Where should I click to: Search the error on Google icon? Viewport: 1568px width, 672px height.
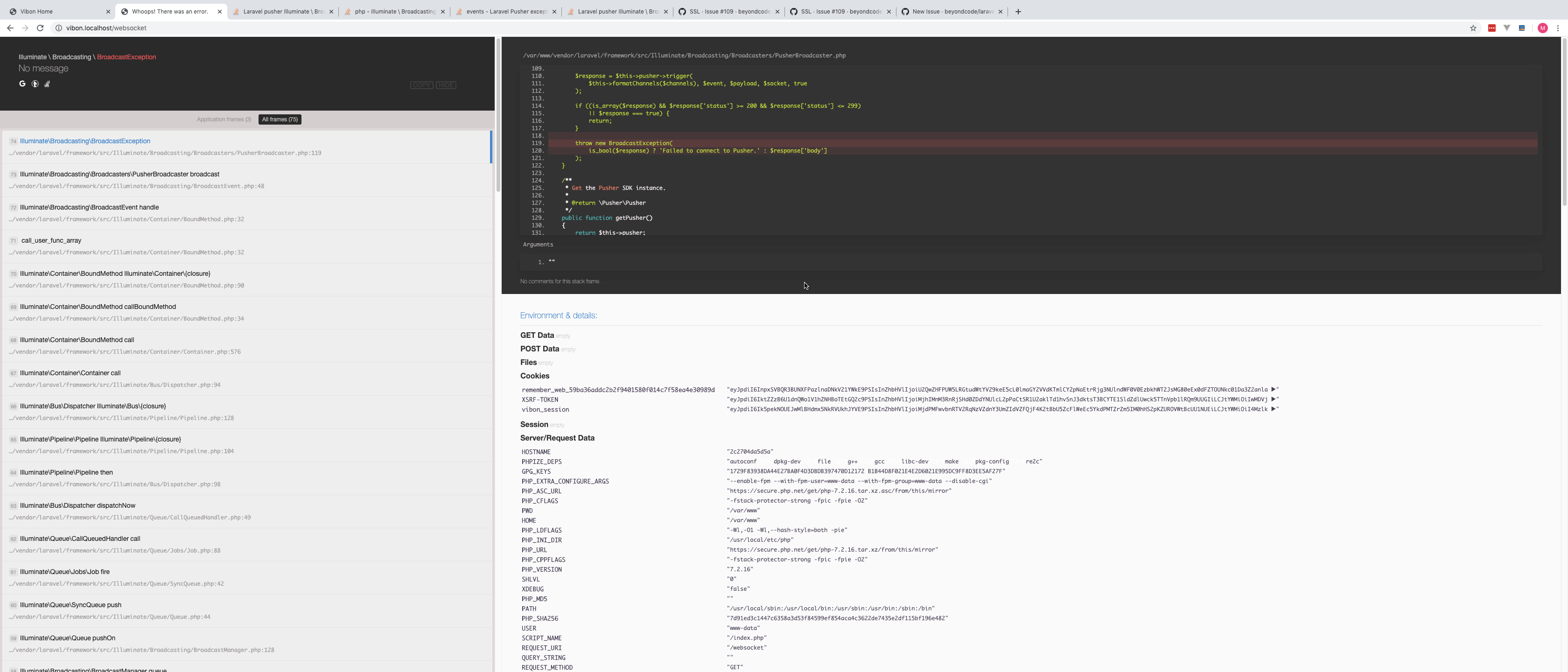pos(22,84)
